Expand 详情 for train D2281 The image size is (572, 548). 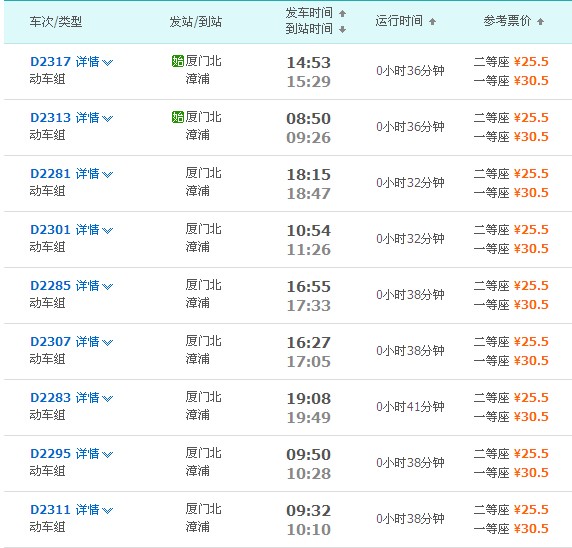(x=94, y=174)
